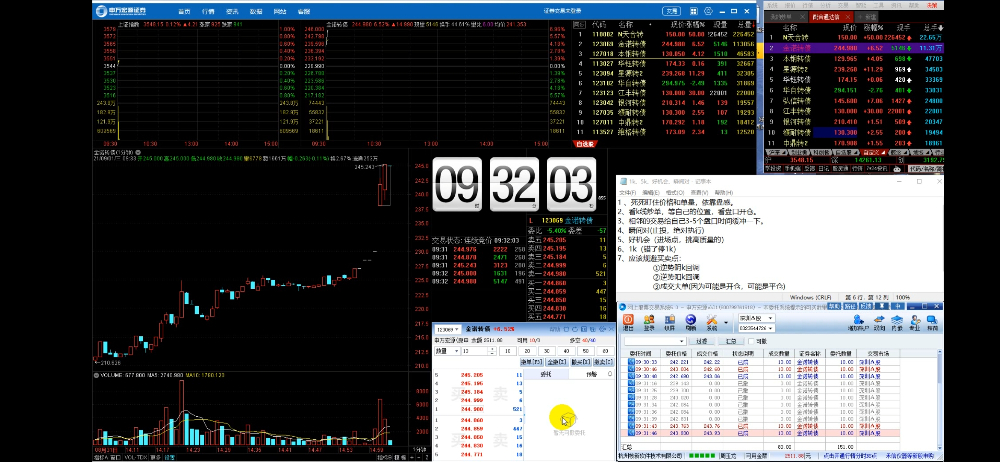Open the 首页 tab in main window

point(184,11)
